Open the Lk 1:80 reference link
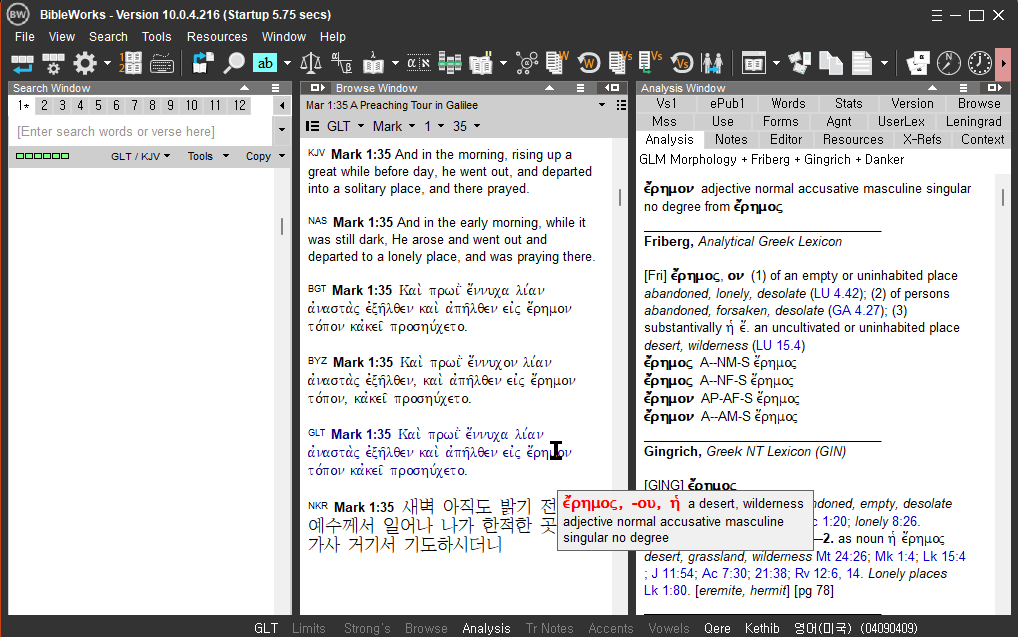 tap(665, 590)
